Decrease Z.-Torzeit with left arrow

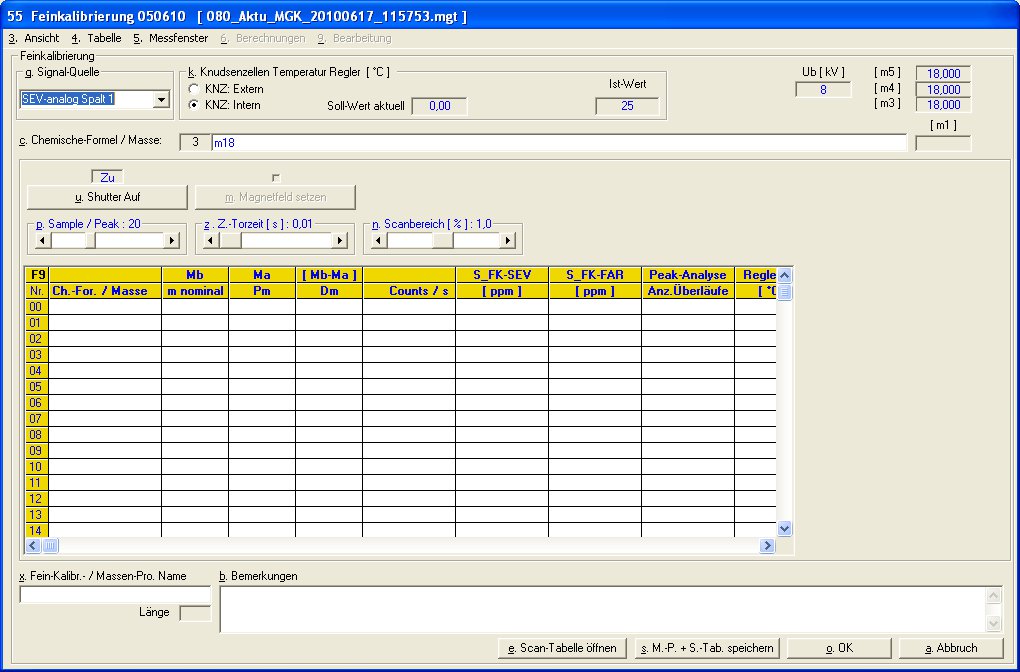[211, 241]
